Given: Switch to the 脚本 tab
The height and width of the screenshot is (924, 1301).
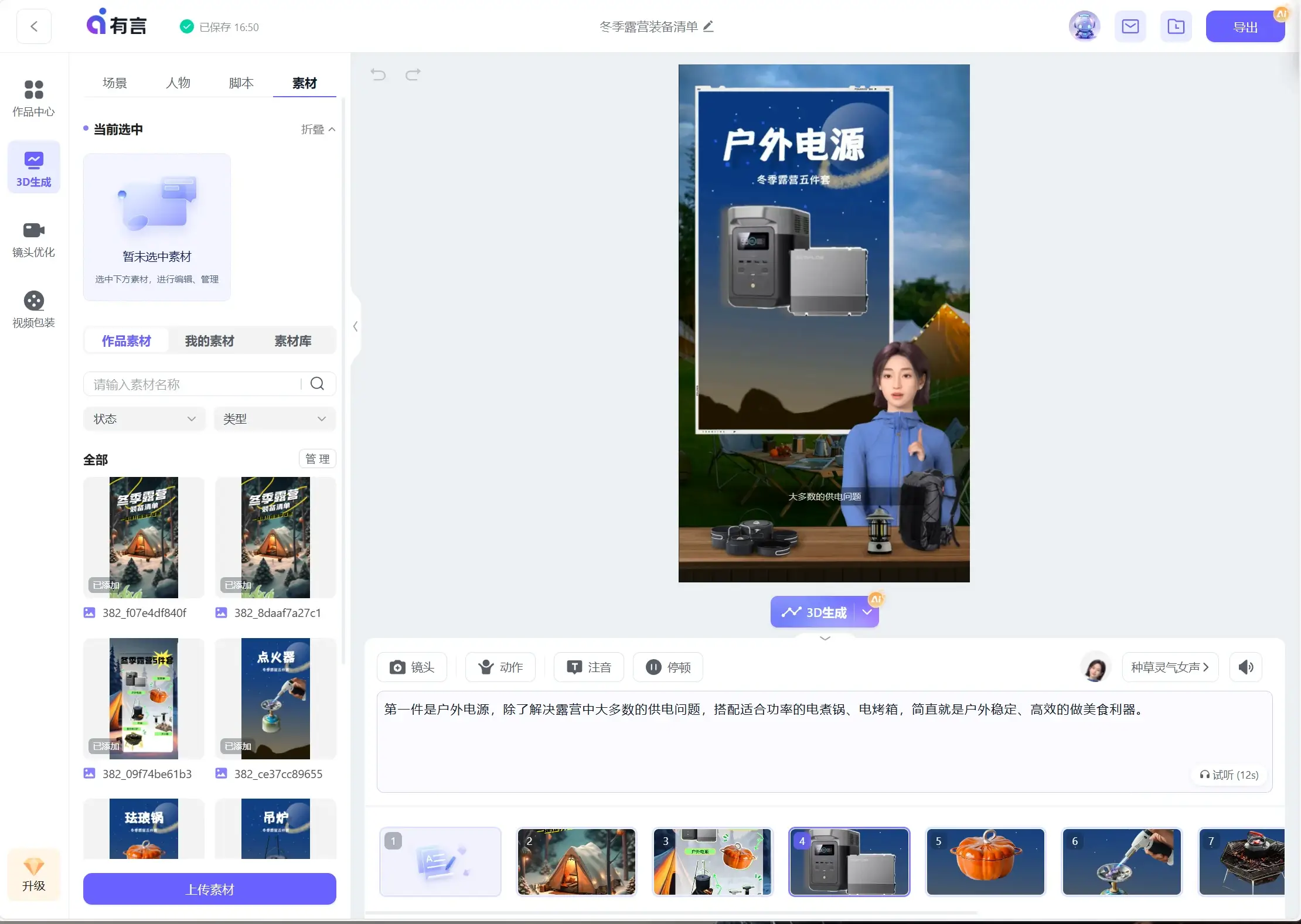Looking at the screenshot, I should (x=241, y=83).
